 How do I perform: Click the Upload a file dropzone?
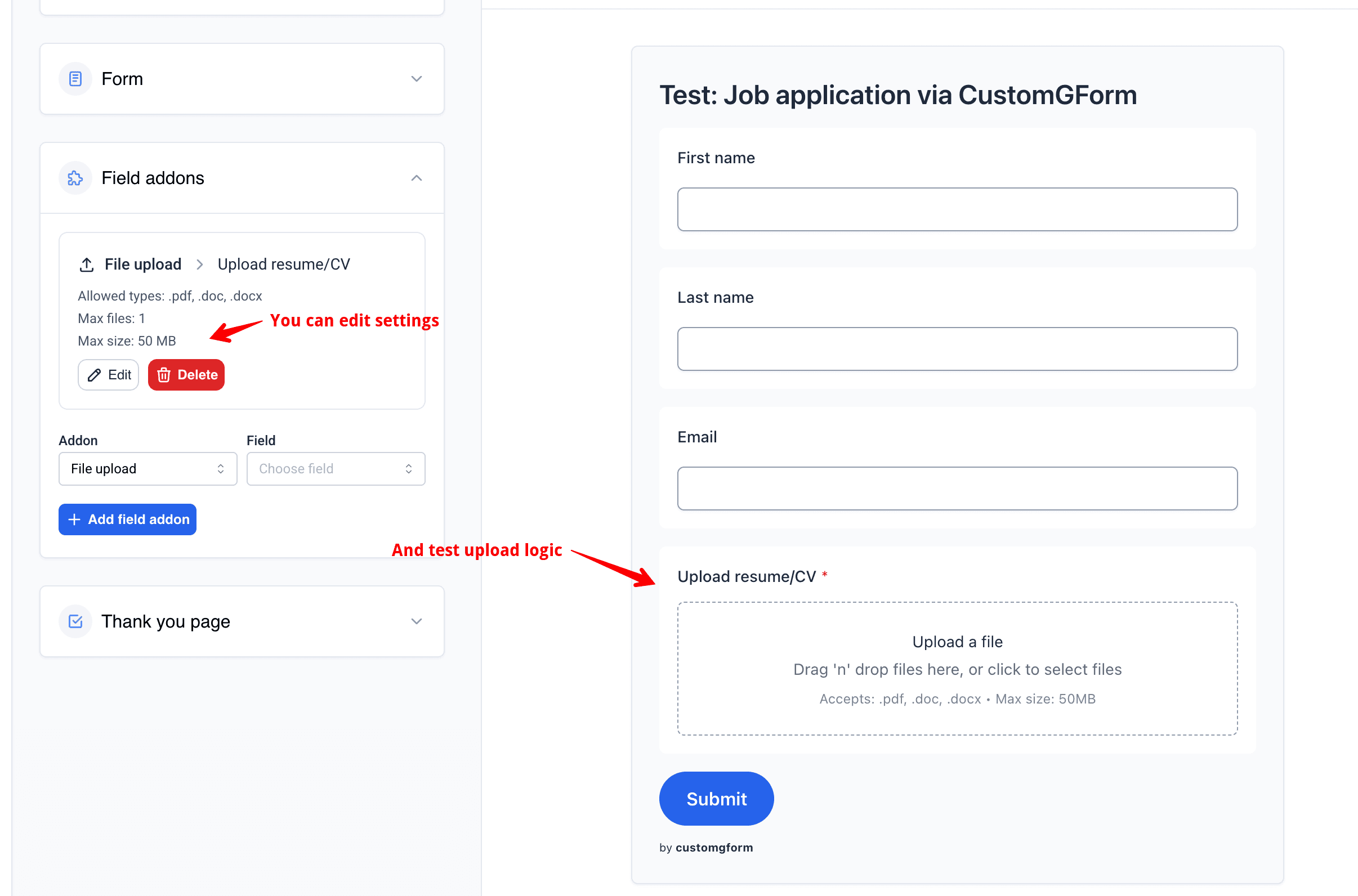[x=957, y=669]
